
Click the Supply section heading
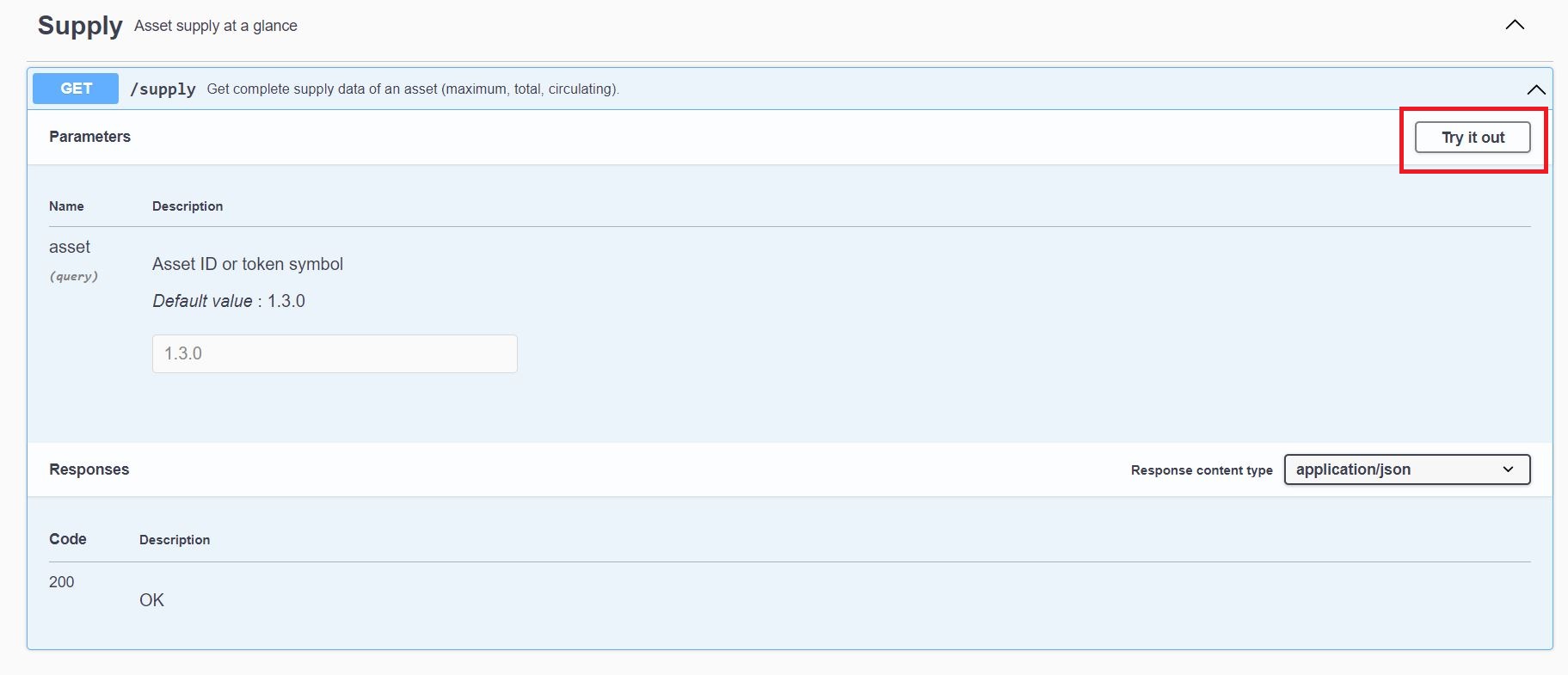tap(80, 26)
